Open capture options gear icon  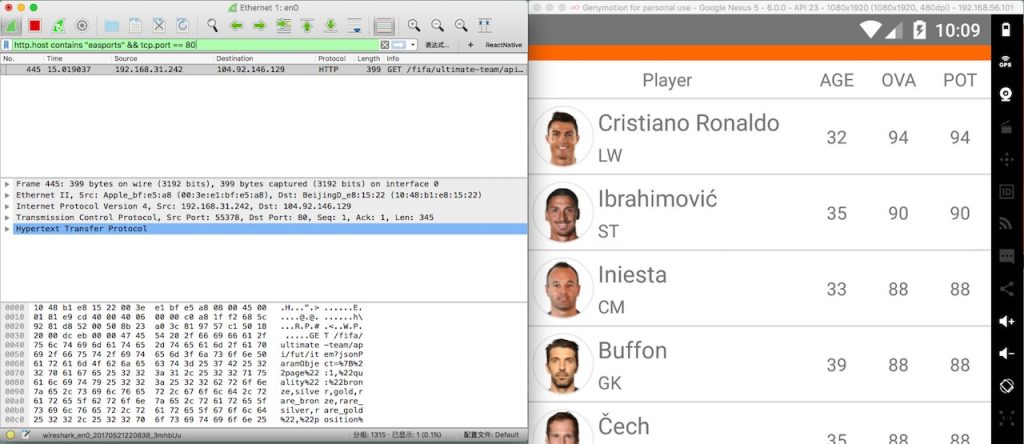pos(82,25)
